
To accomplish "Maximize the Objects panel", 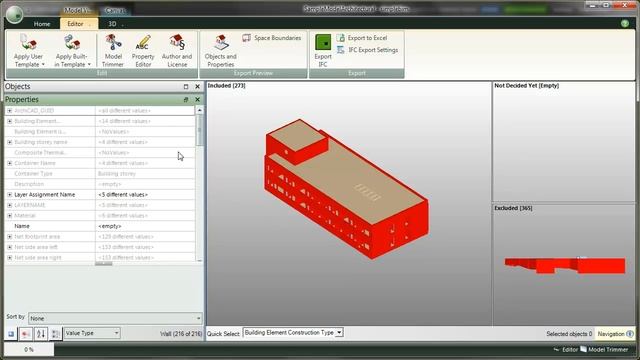I will (186, 87).
